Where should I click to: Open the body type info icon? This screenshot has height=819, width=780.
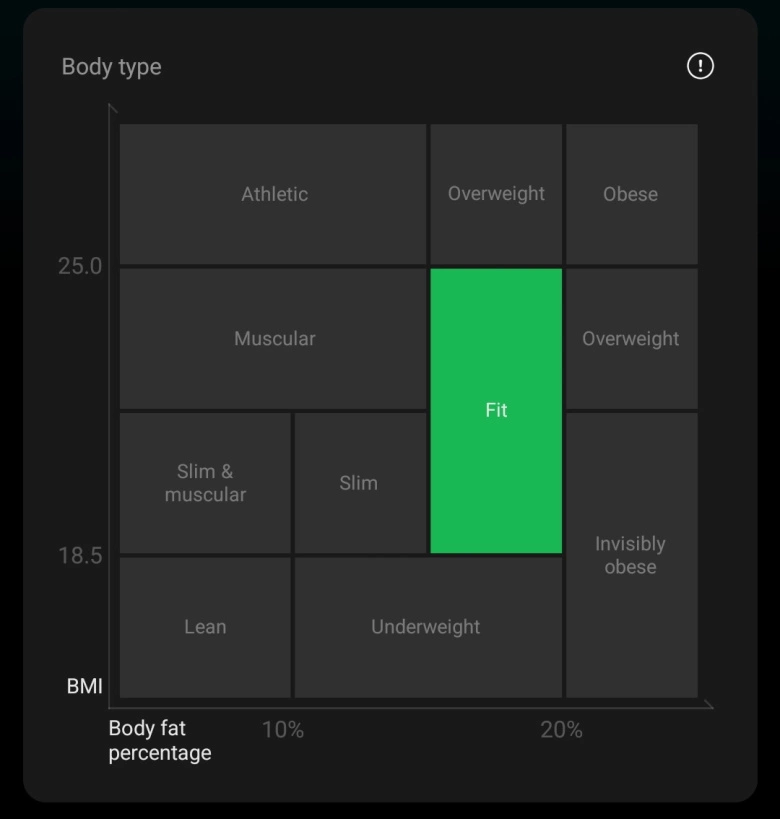(x=700, y=66)
